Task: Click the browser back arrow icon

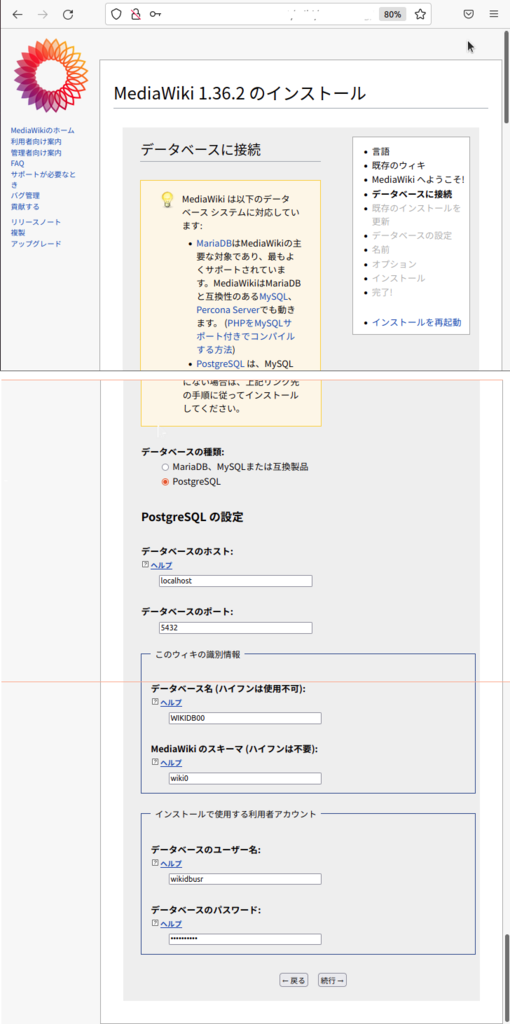Action: (x=18, y=14)
